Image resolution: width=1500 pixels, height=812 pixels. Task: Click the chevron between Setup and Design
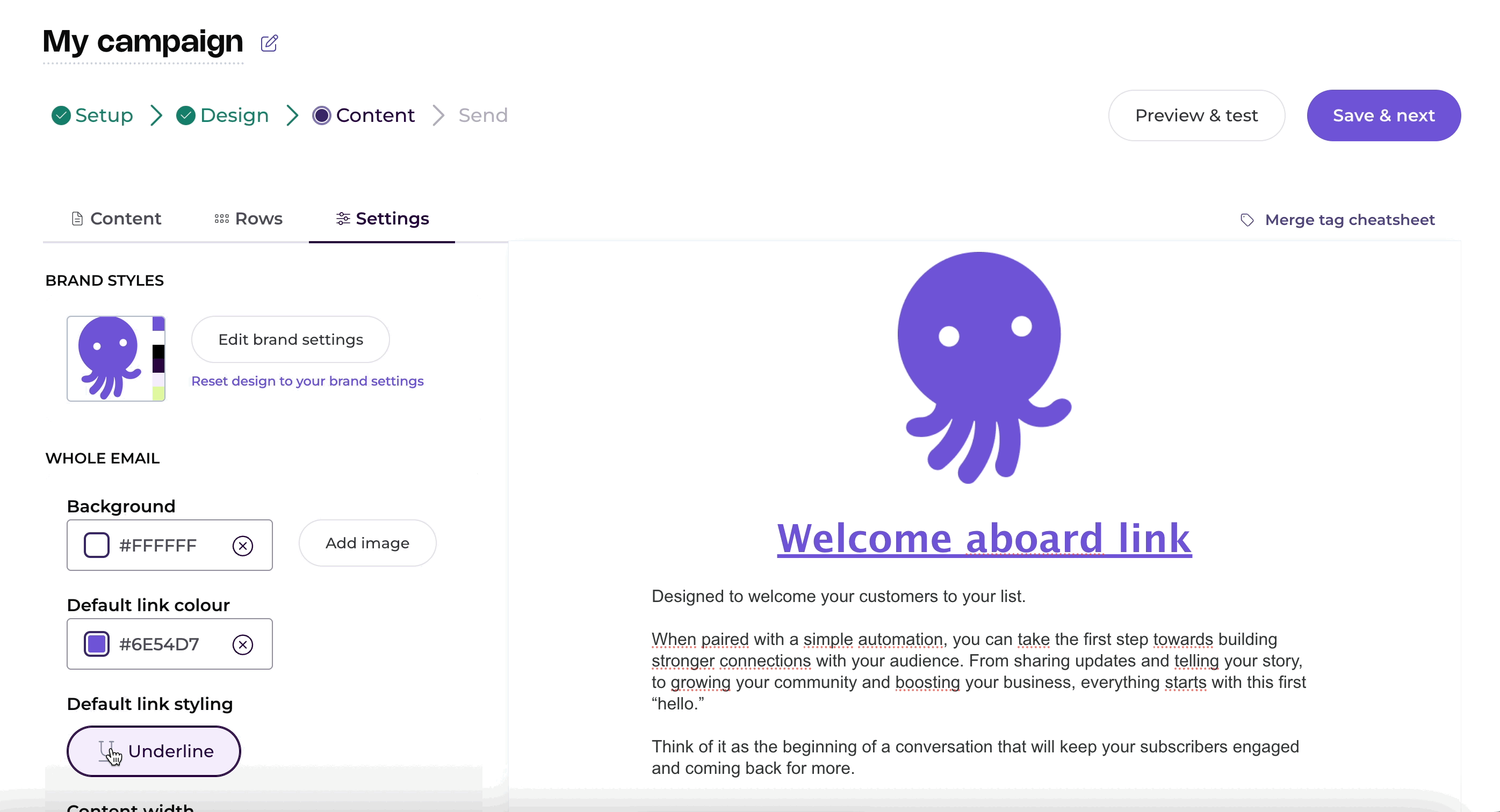[155, 115]
